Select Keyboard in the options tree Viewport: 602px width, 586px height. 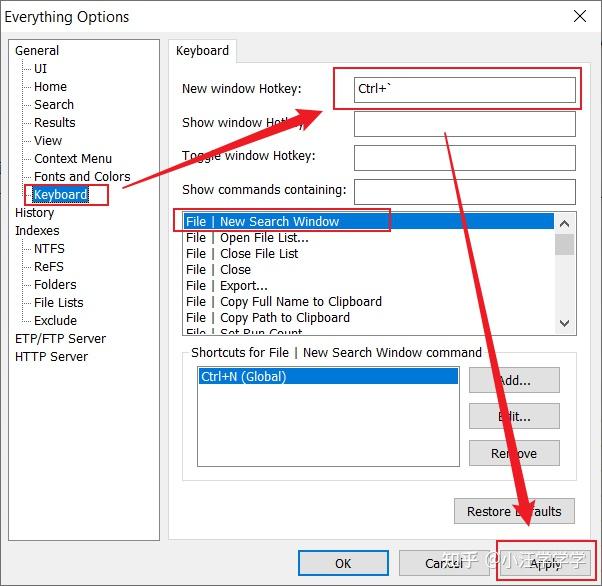pyautogui.click(x=60, y=195)
